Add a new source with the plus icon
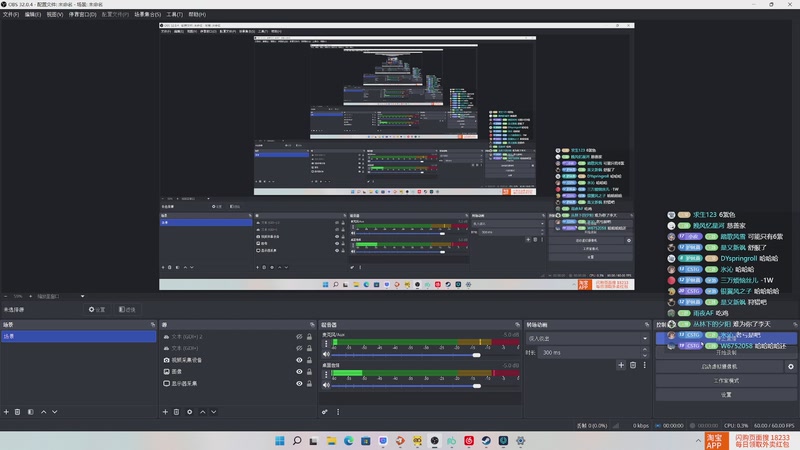The width and height of the screenshot is (800, 450). [165, 412]
